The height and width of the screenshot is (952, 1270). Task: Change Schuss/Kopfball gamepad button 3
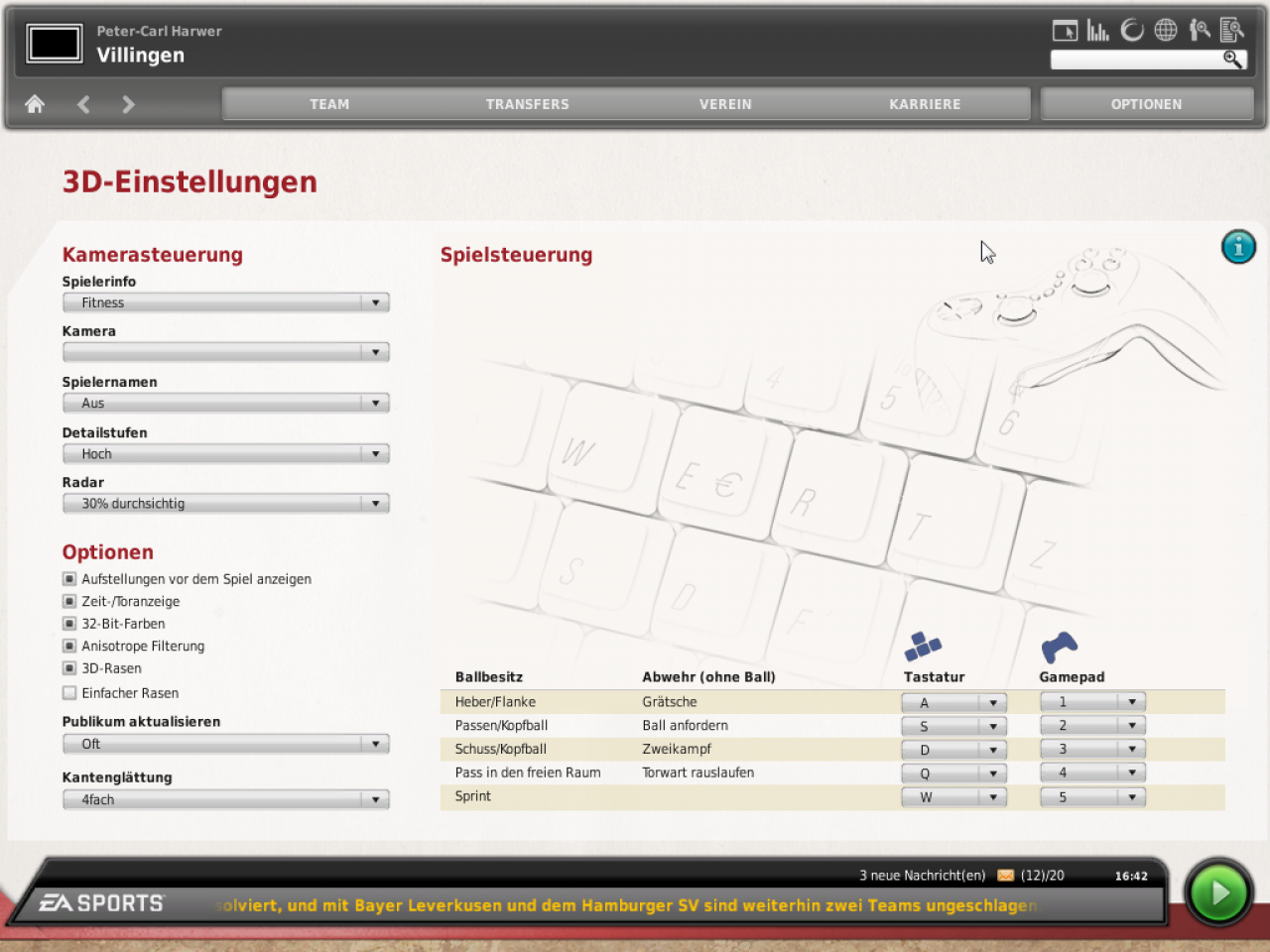click(1093, 749)
